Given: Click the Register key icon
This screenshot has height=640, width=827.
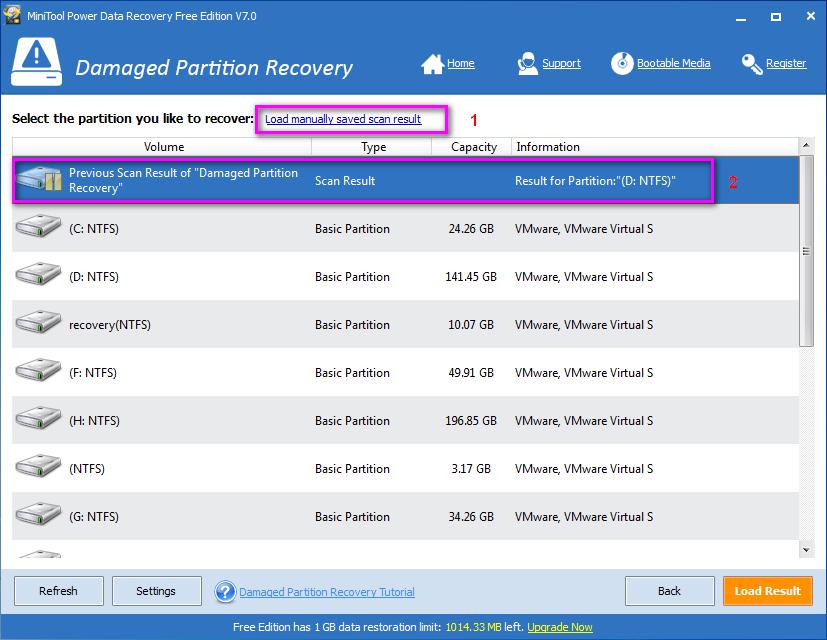Looking at the screenshot, I should (752, 64).
